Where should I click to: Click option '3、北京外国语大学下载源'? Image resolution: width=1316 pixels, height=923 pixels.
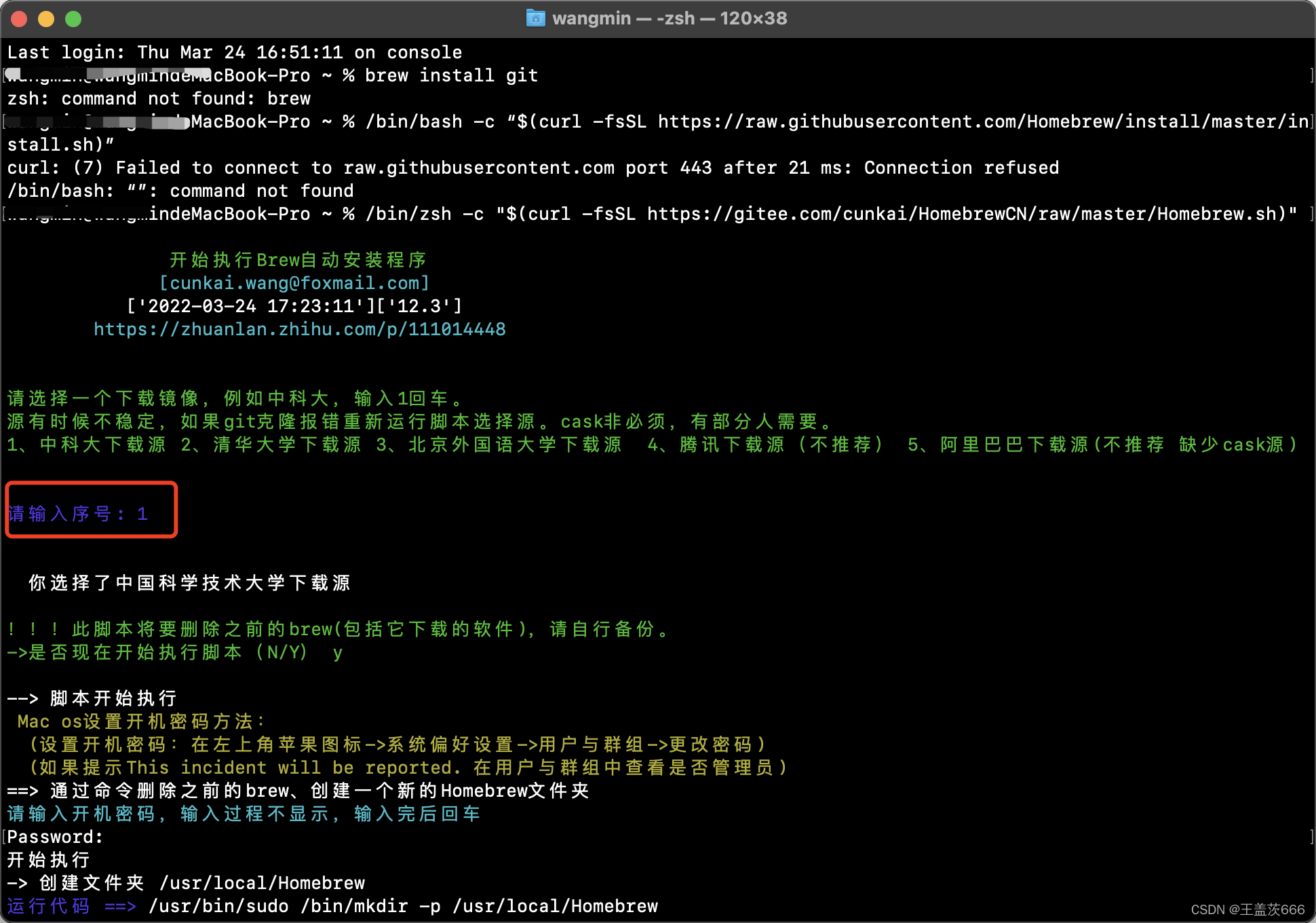[x=499, y=445]
